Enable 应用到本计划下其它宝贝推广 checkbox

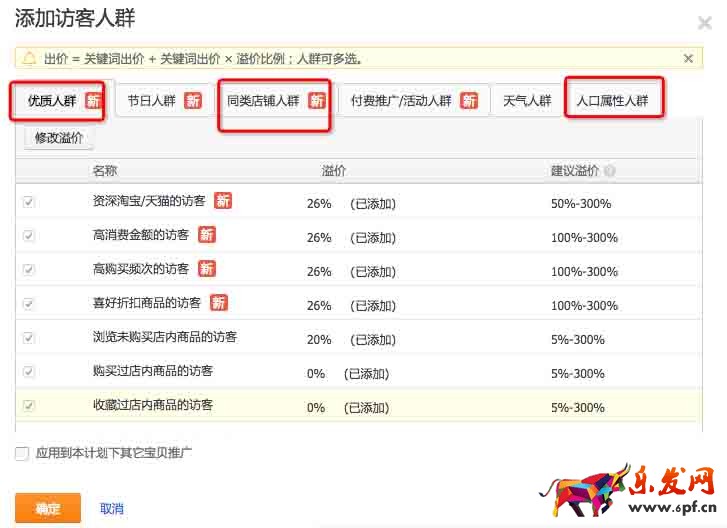click(x=22, y=453)
